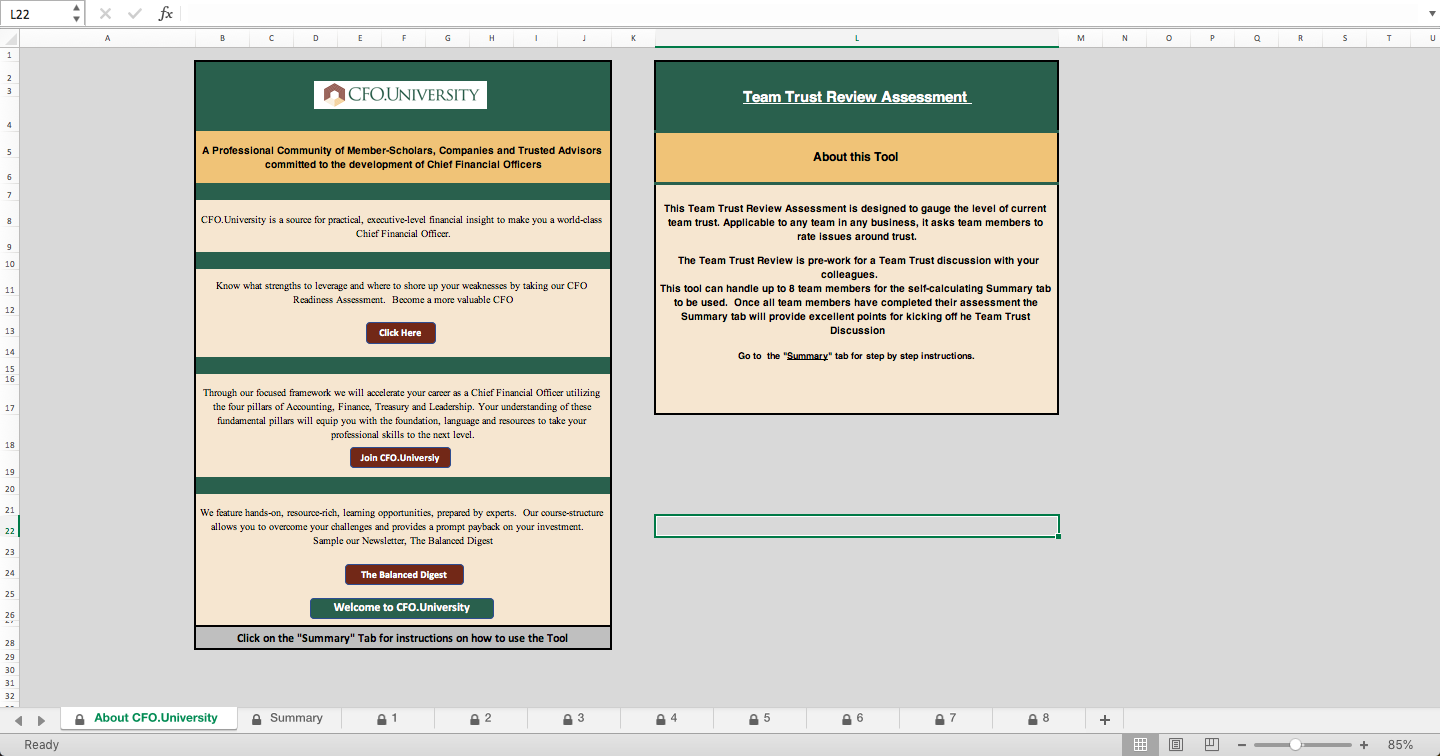The image size is (1440, 756).
Task: Adjust the zoom slider handle
Action: click(x=1295, y=745)
